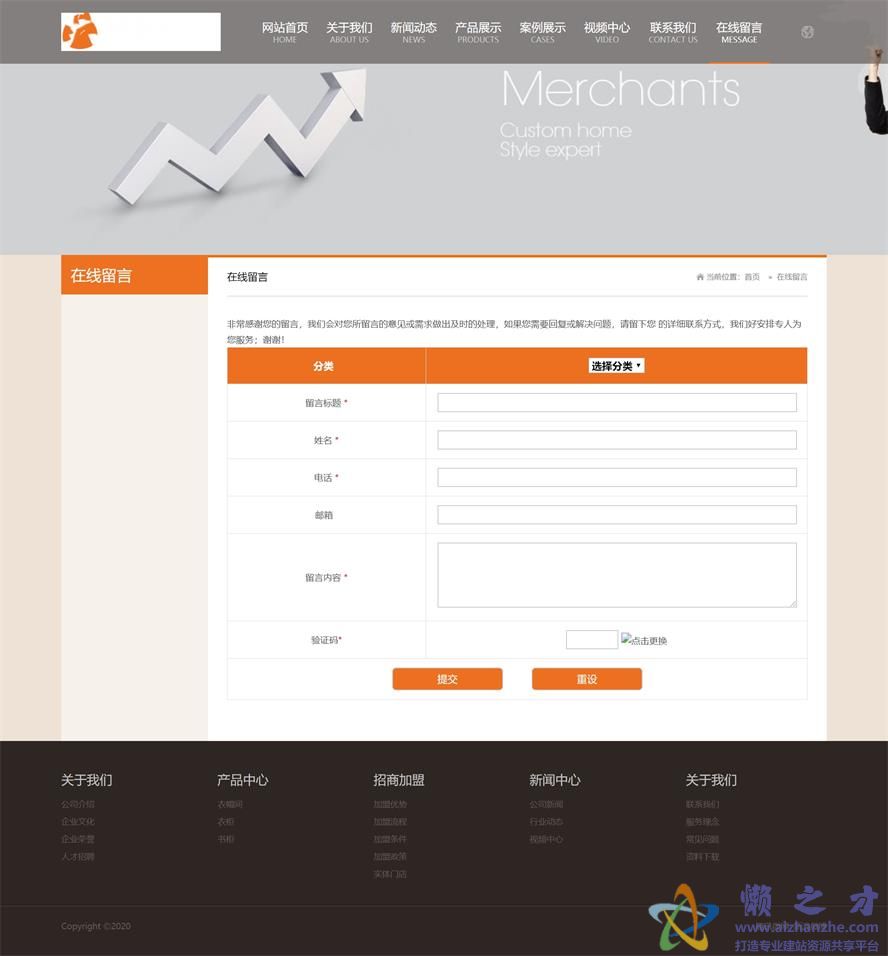Image resolution: width=888 pixels, height=956 pixels.
Task: Click the 验证码 captcha input box
Action: point(591,640)
